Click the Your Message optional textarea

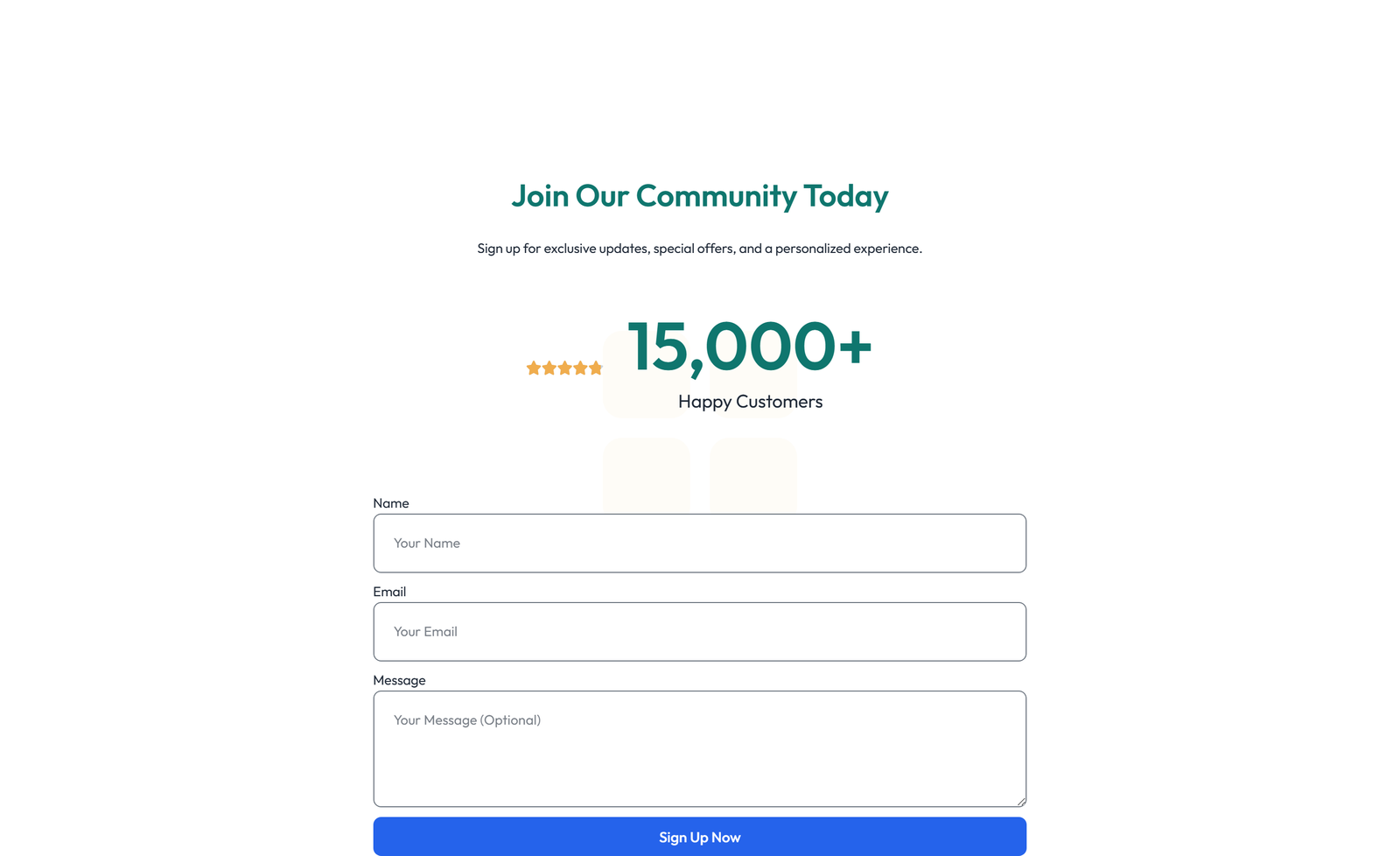coord(699,748)
